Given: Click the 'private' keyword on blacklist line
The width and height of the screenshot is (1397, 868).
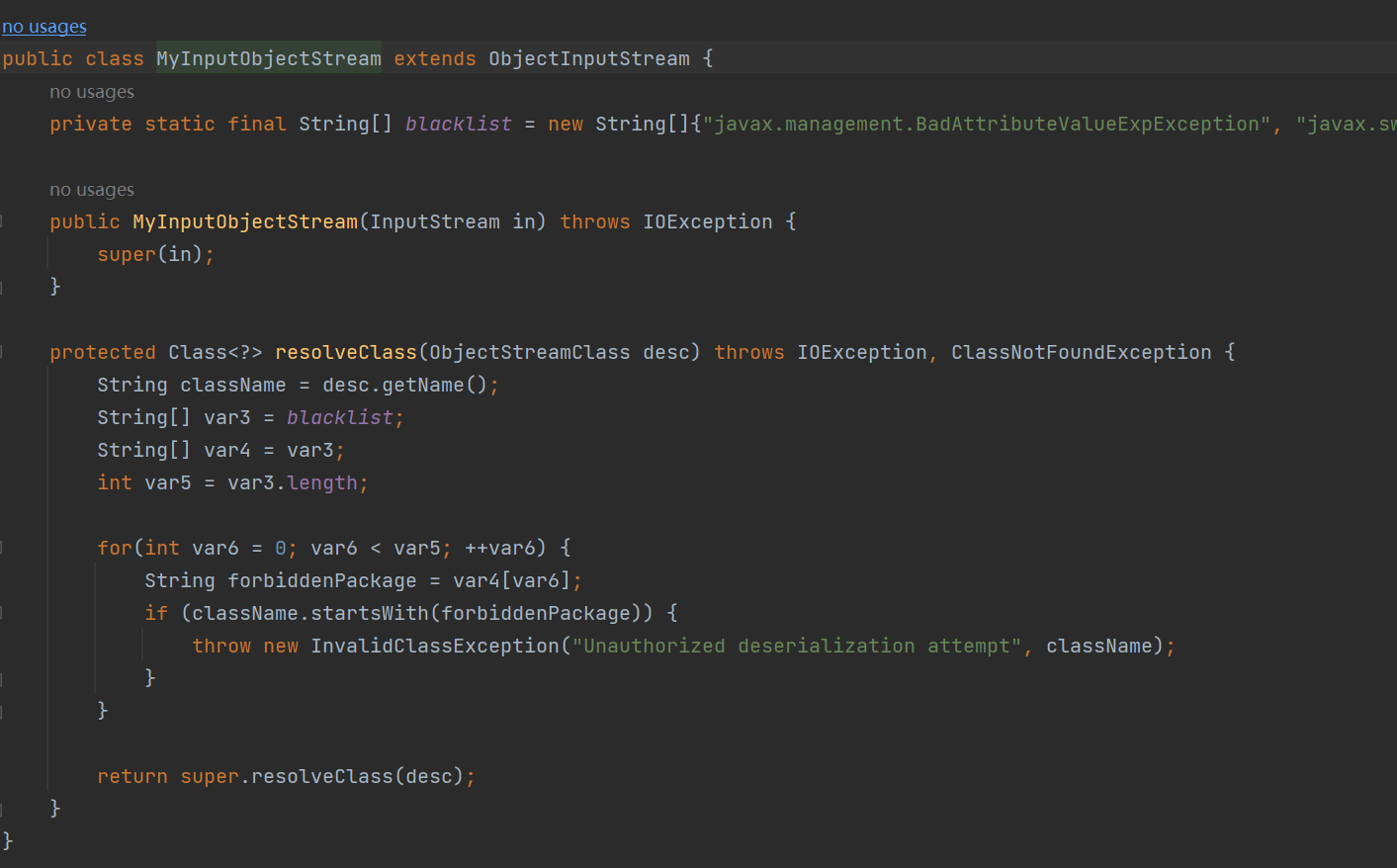Looking at the screenshot, I should pos(91,124).
